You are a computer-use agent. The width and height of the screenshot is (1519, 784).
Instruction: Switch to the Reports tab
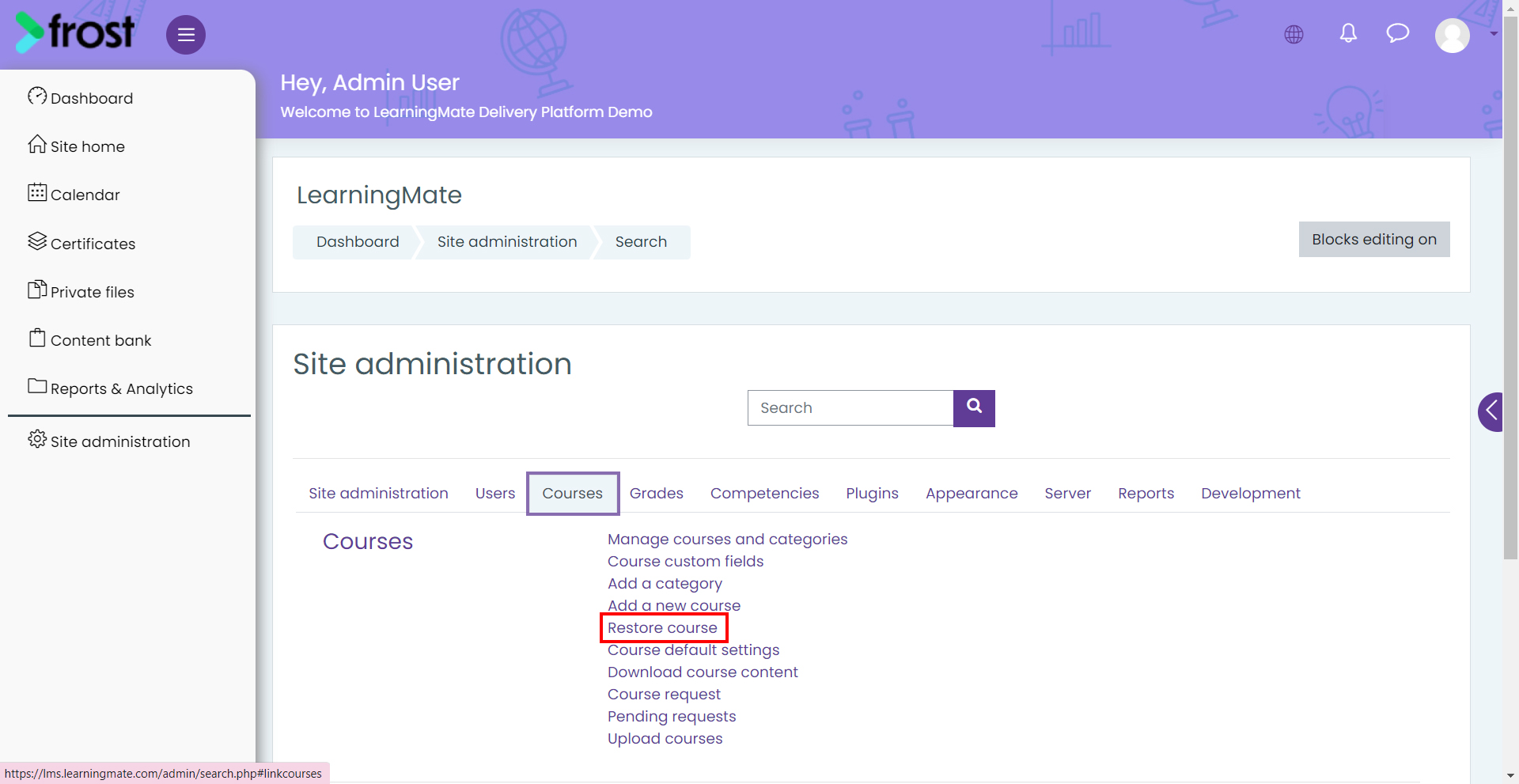pyautogui.click(x=1146, y=494)
